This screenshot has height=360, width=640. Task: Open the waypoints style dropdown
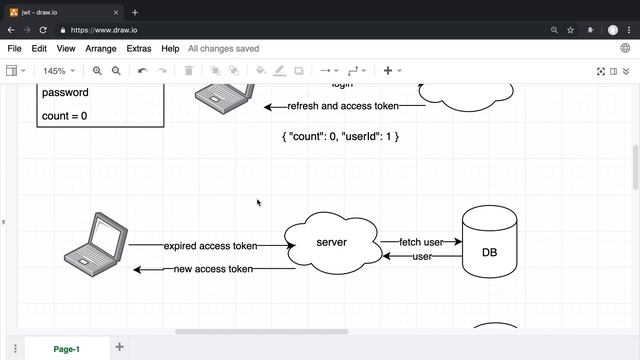tap(357, 71)
